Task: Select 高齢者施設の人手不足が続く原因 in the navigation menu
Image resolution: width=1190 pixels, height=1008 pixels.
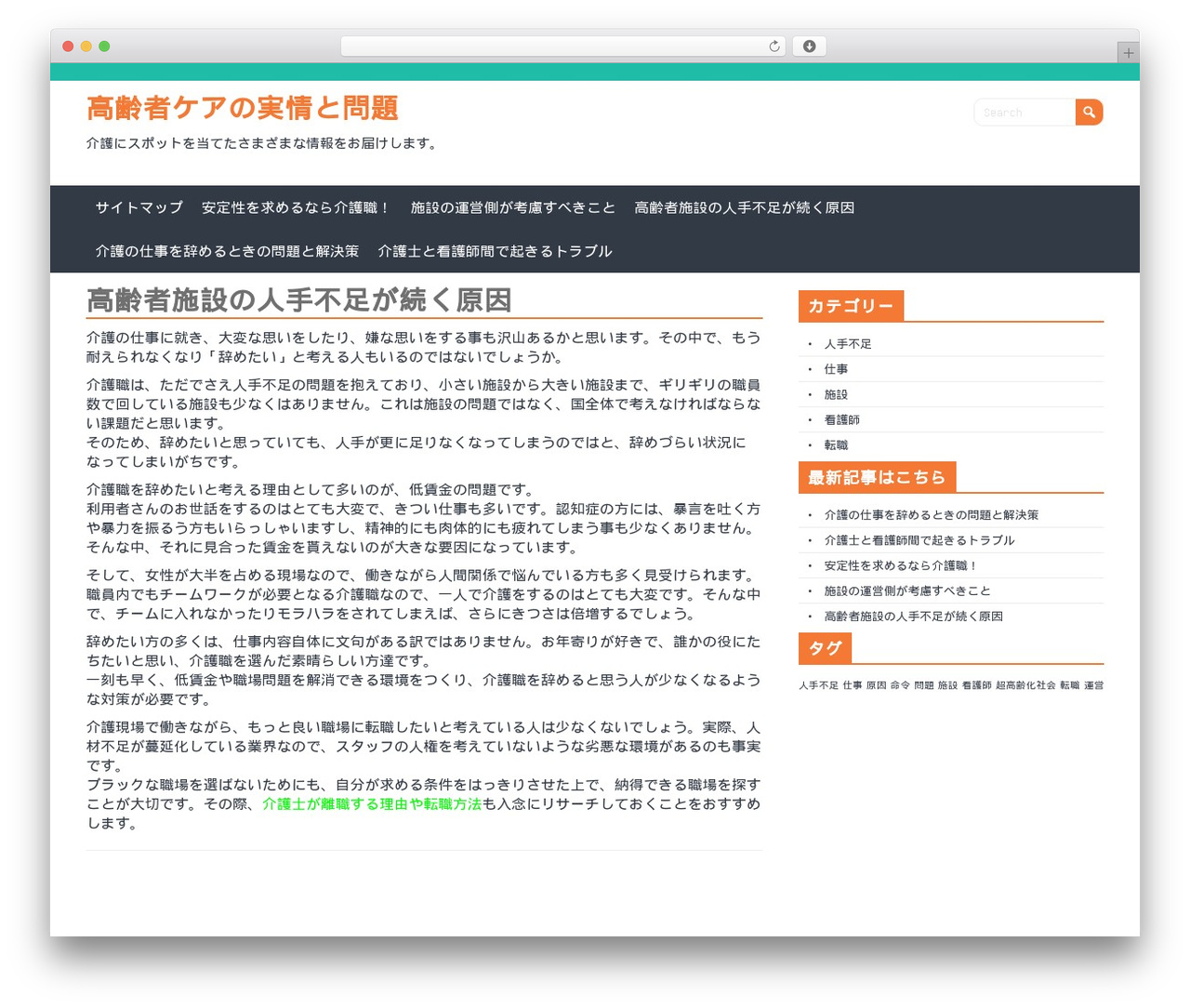Action: [x=745, y=207]
